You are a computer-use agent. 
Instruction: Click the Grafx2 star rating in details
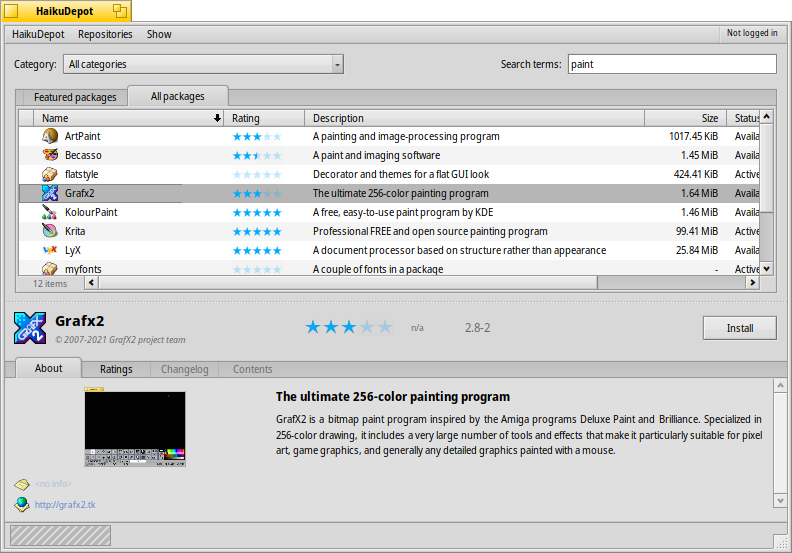click(349, 327)
